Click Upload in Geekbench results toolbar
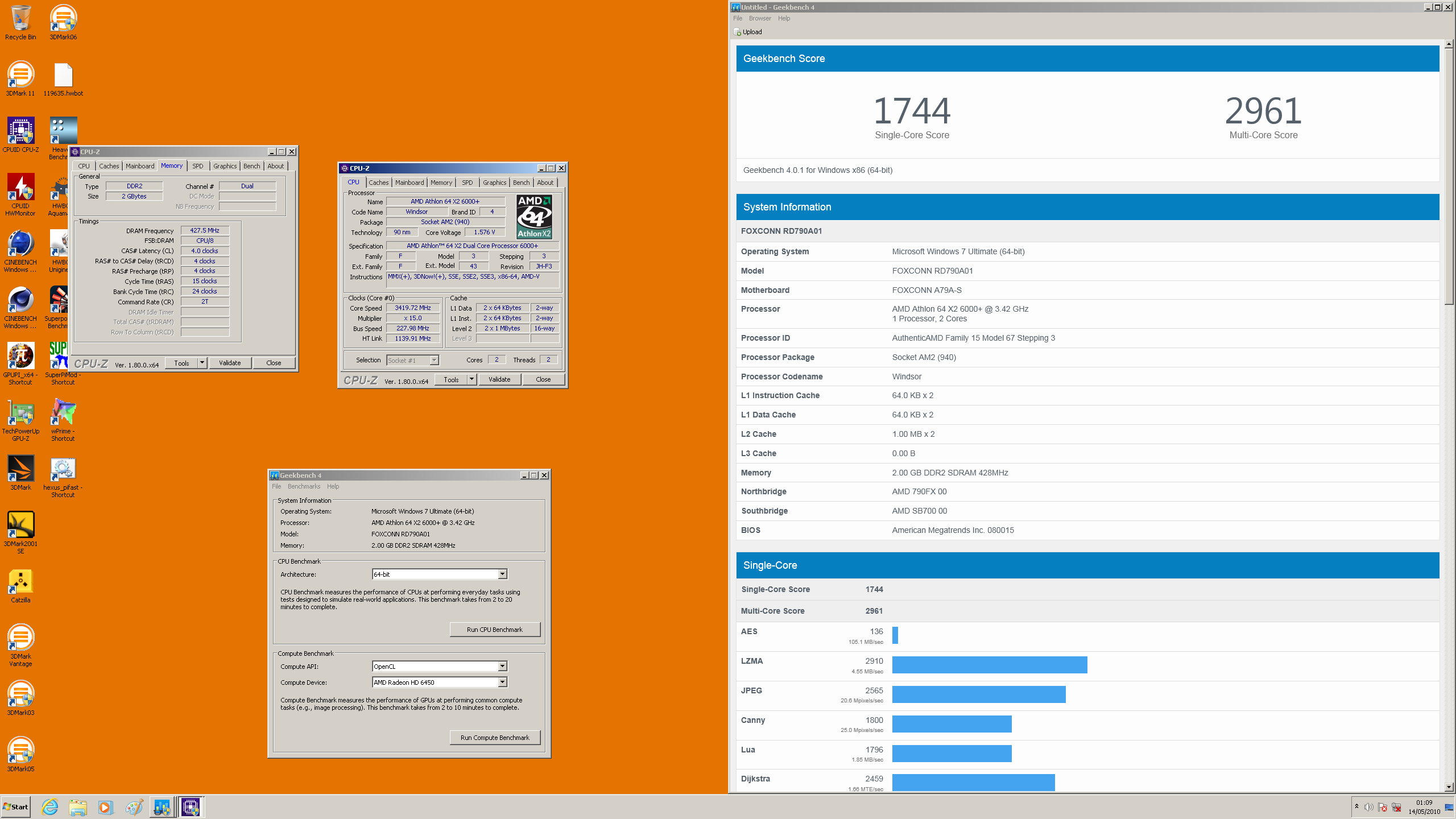This screenshot has width=1456, height=819. (748, 32)
